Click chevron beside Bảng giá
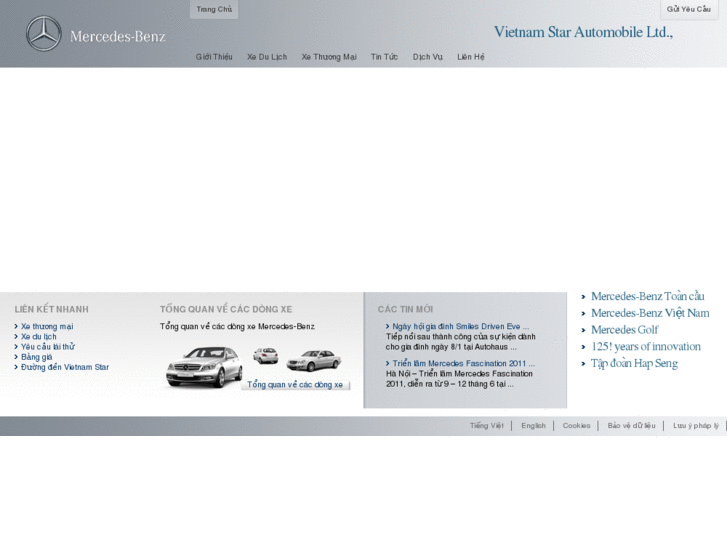727x545 pixels. click(16, 357)
